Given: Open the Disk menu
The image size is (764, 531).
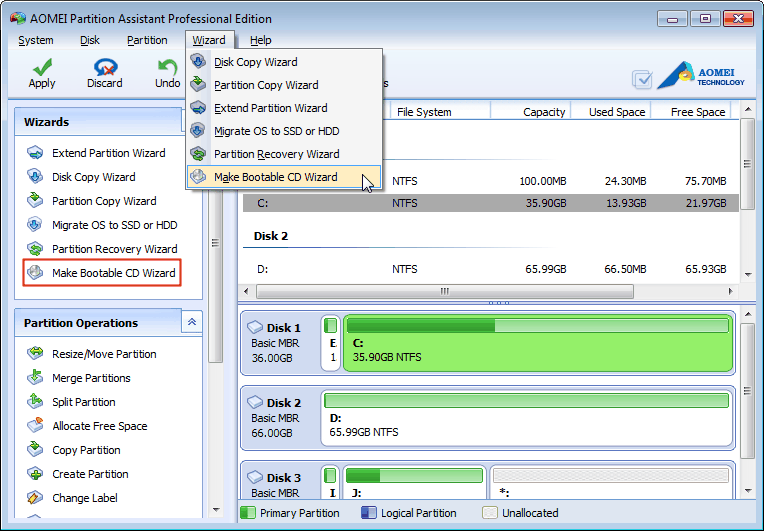Looking at the screenshot, I should point(90,40).
